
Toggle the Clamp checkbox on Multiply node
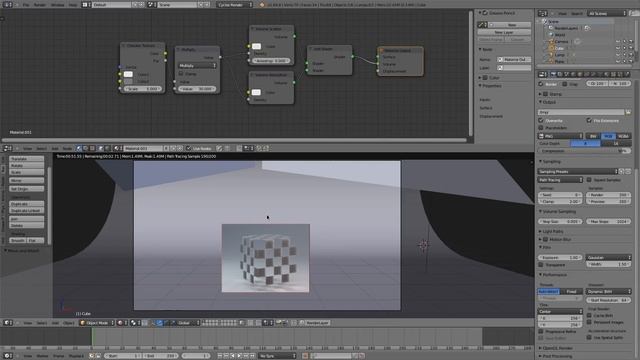pos(181,74)
